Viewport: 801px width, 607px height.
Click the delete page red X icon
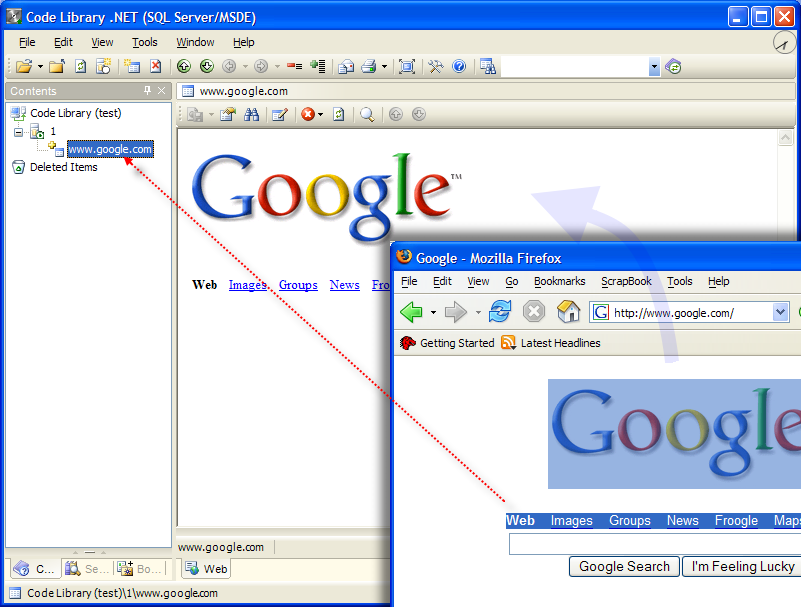pyautogui.click(x=156, y=66)
